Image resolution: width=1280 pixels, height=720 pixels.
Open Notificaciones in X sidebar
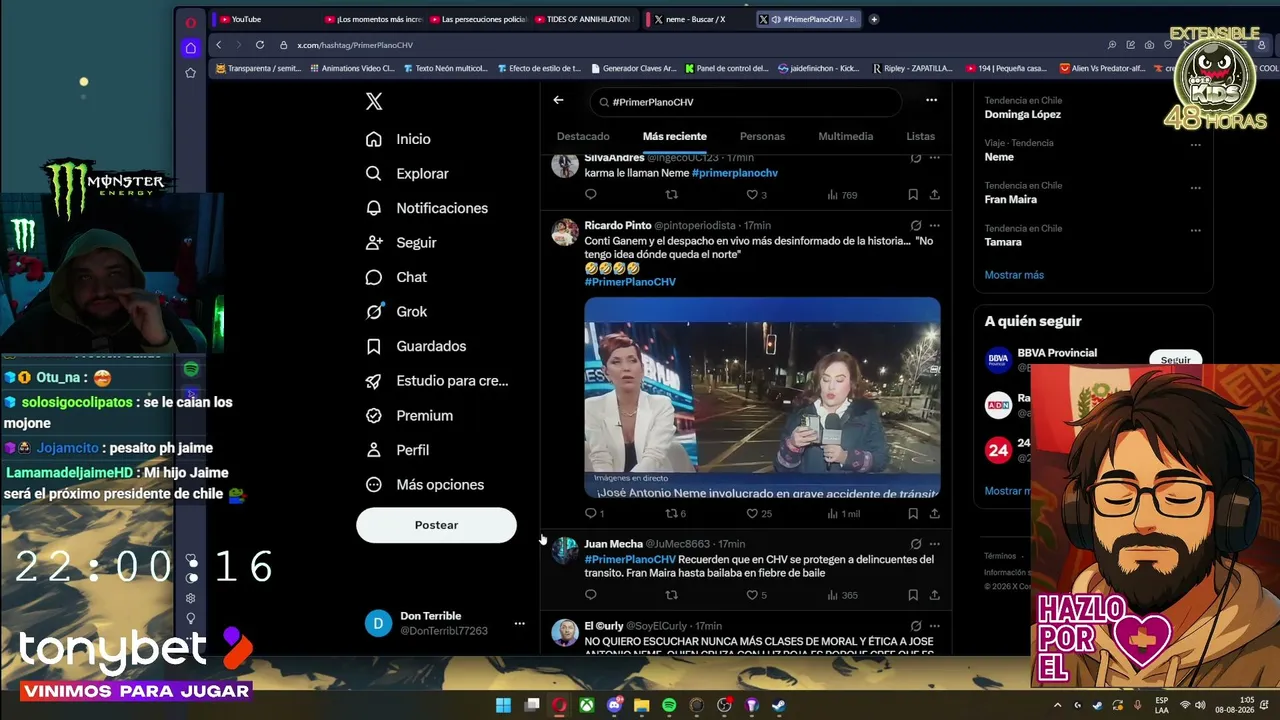pos(427,208)
